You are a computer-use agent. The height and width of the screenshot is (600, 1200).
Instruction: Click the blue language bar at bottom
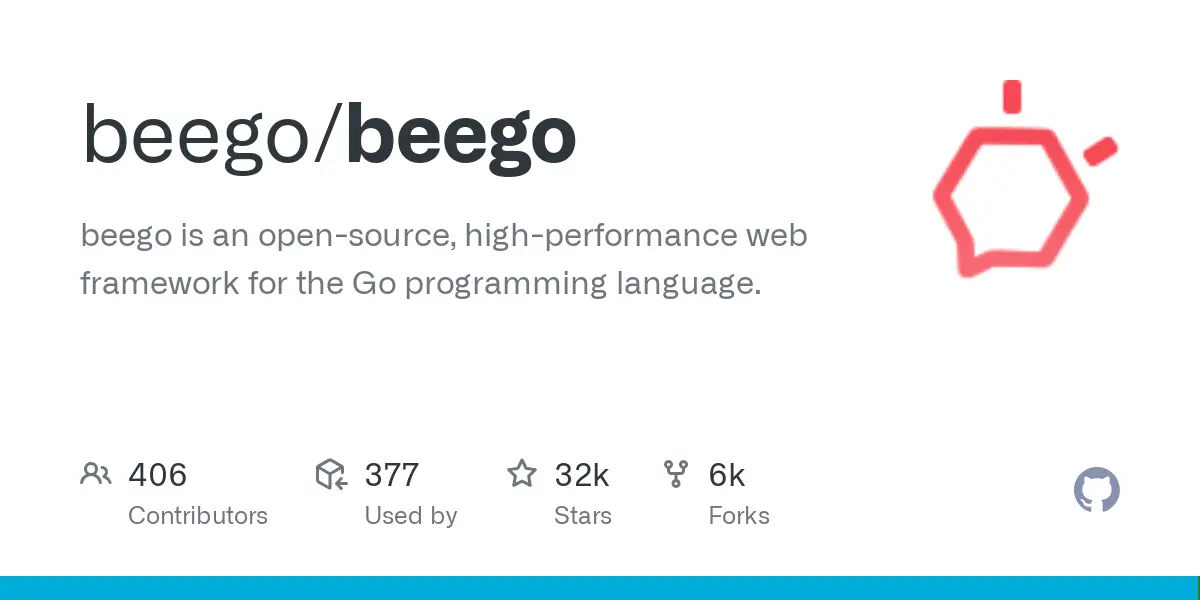coord(600,588)
